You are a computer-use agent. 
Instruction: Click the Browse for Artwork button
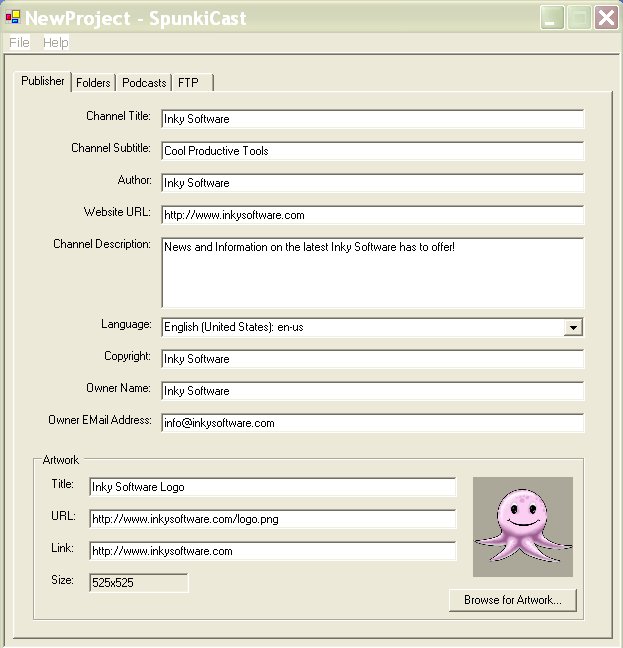513,600
